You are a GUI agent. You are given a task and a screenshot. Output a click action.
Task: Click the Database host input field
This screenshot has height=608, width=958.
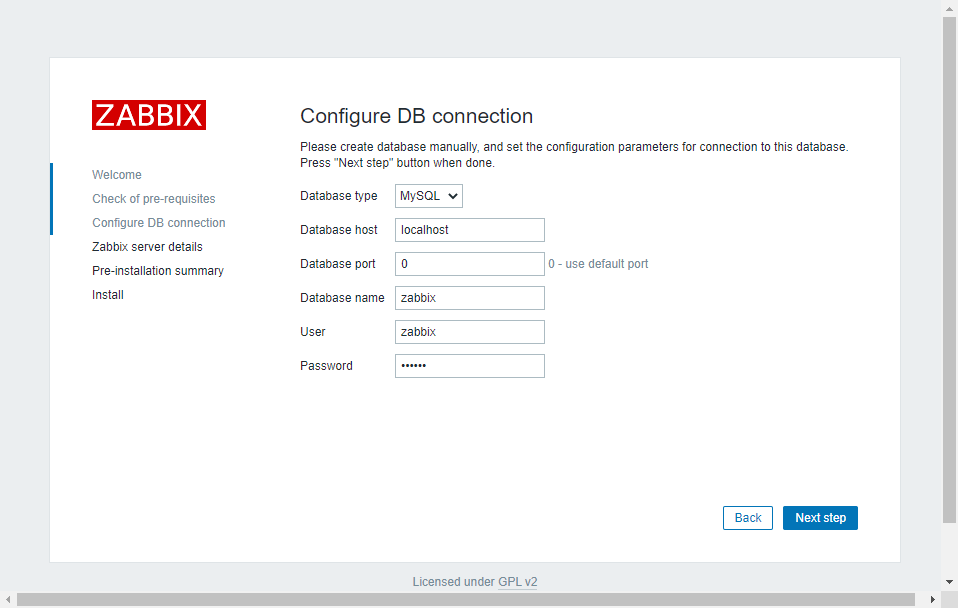470,230
